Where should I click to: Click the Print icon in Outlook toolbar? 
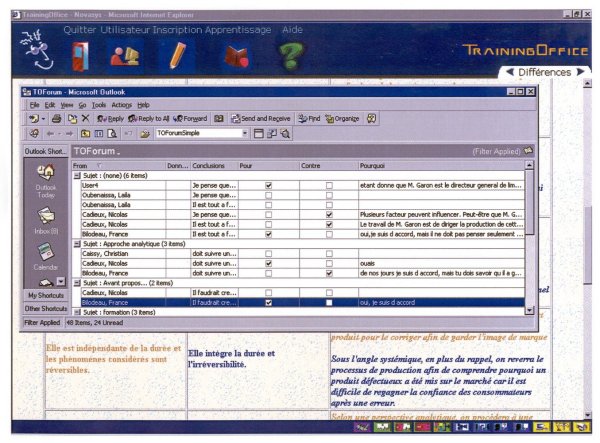(56, 119)
